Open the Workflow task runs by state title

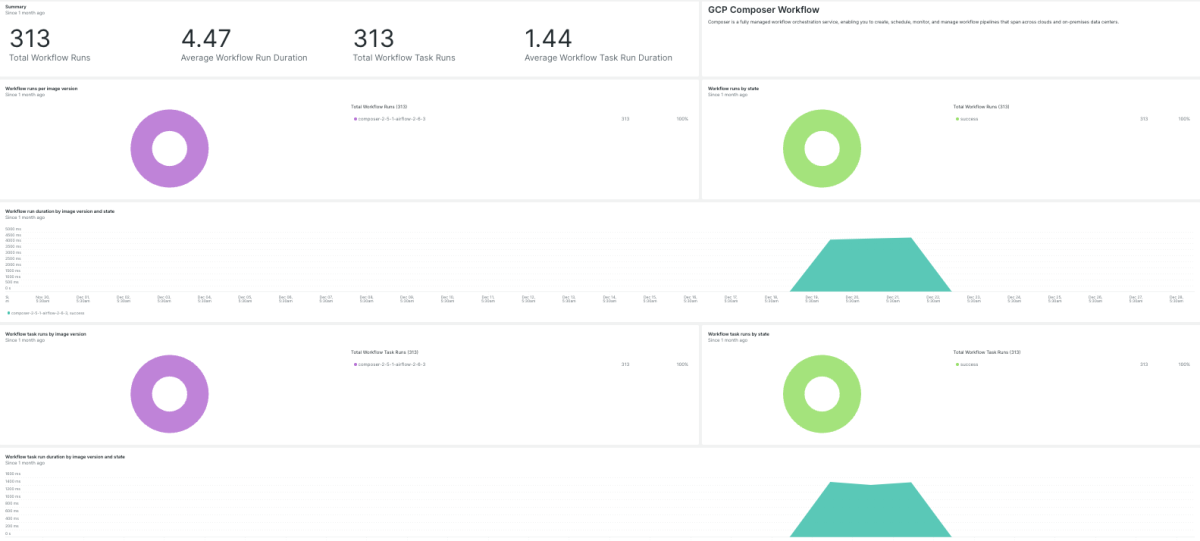[738, 333]
